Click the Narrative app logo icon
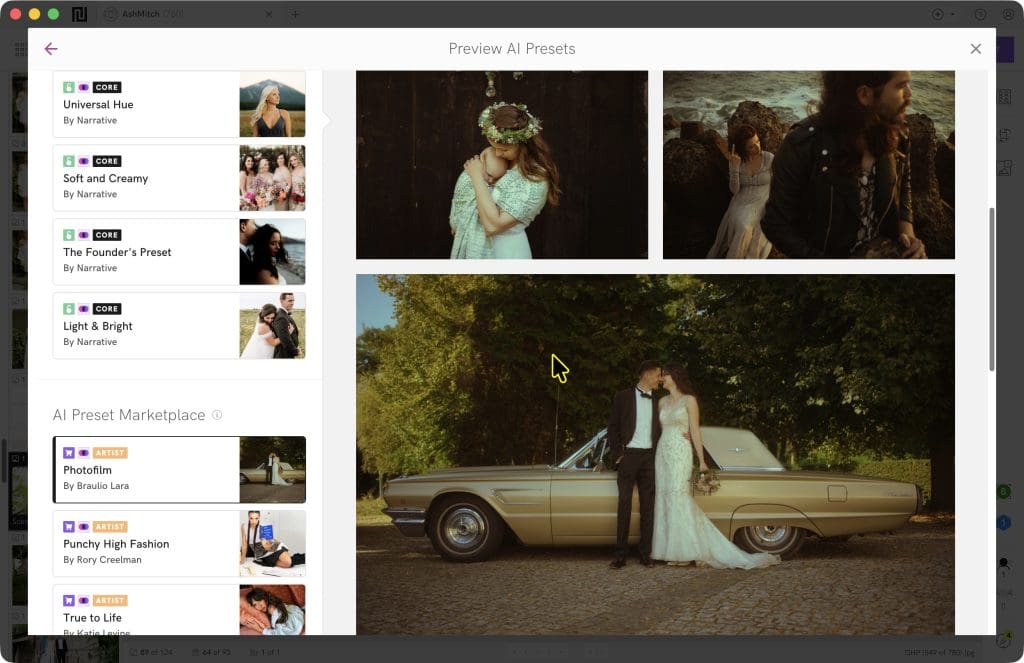Viewport: 1024px width, 663px height. pos(80,14)
